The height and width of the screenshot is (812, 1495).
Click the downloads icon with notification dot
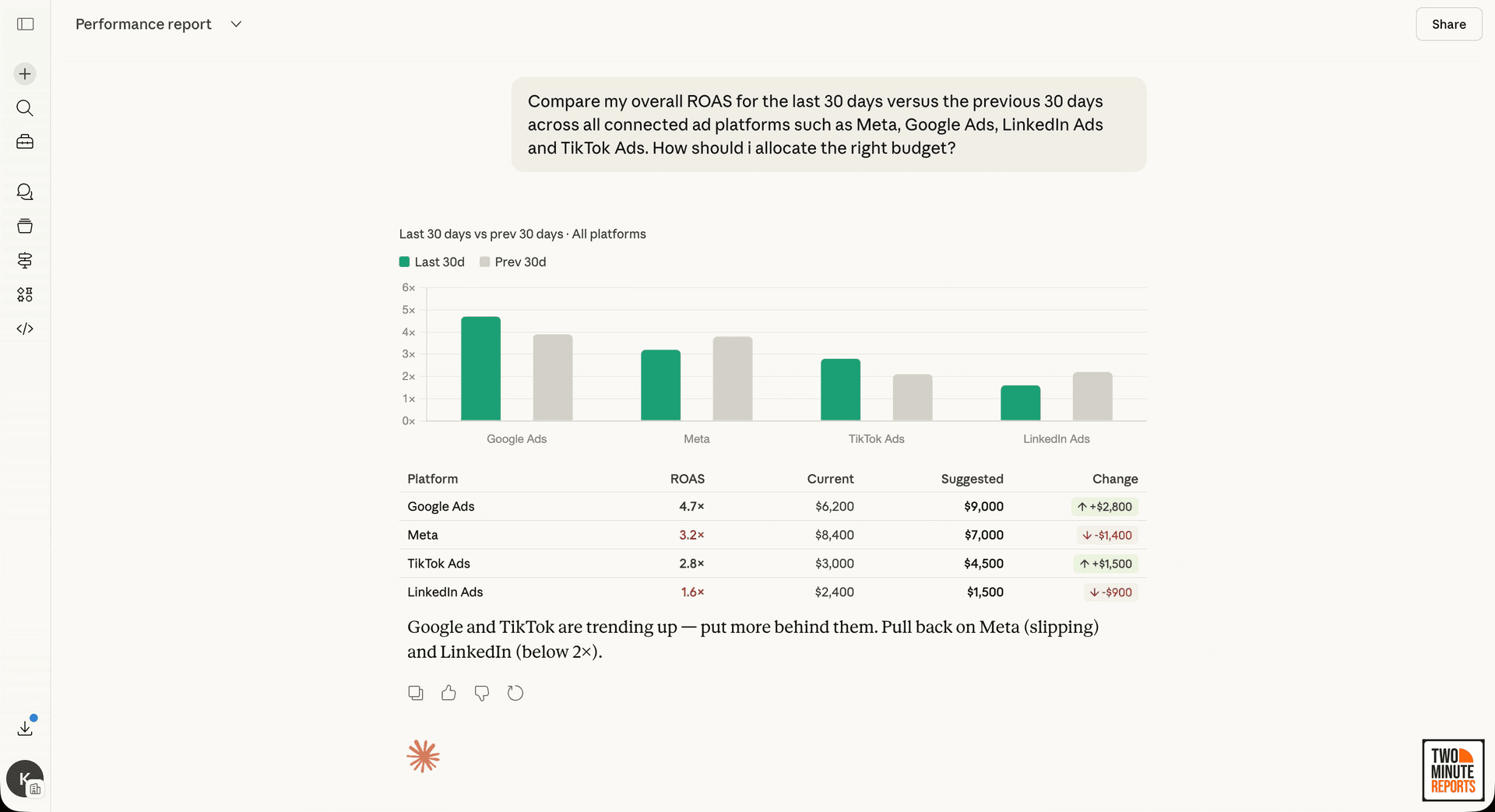tap(24, 728)
